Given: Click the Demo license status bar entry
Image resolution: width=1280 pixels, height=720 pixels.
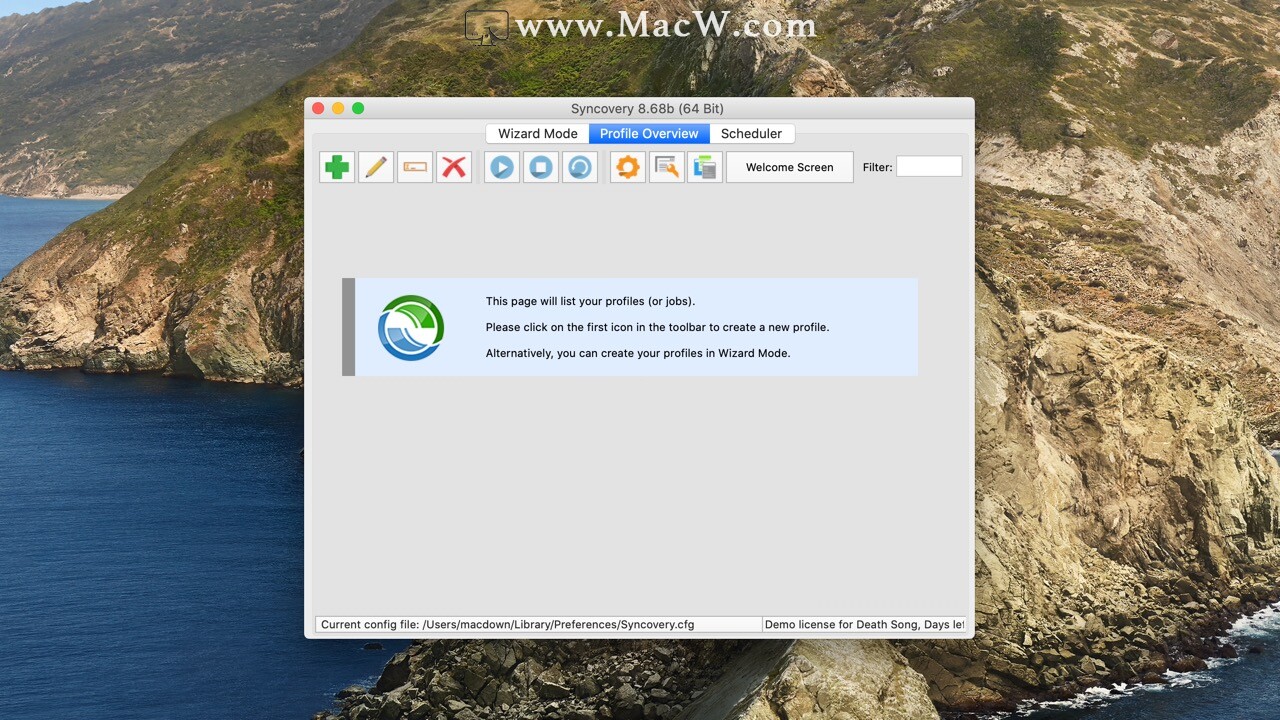Looking at the screenshot, I should pyautogui.click(x=864, y=624).
